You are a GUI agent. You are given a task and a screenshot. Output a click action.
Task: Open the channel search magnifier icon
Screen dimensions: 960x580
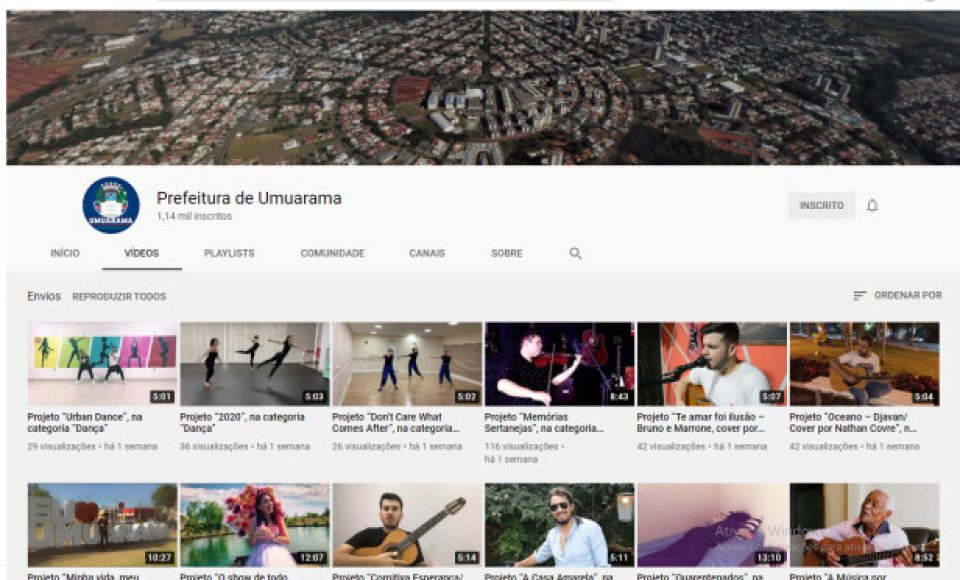(575, 253)
